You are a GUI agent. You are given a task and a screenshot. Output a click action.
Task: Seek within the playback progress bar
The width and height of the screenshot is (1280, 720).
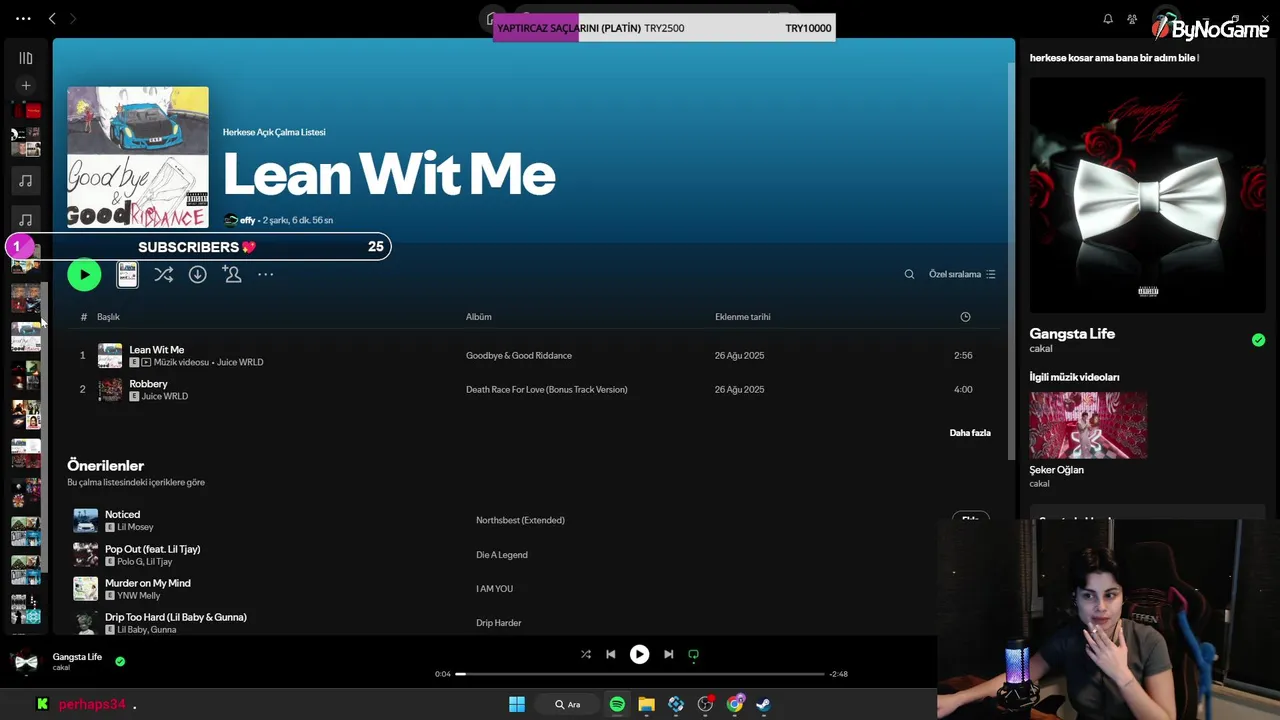[x=640, y=674]
